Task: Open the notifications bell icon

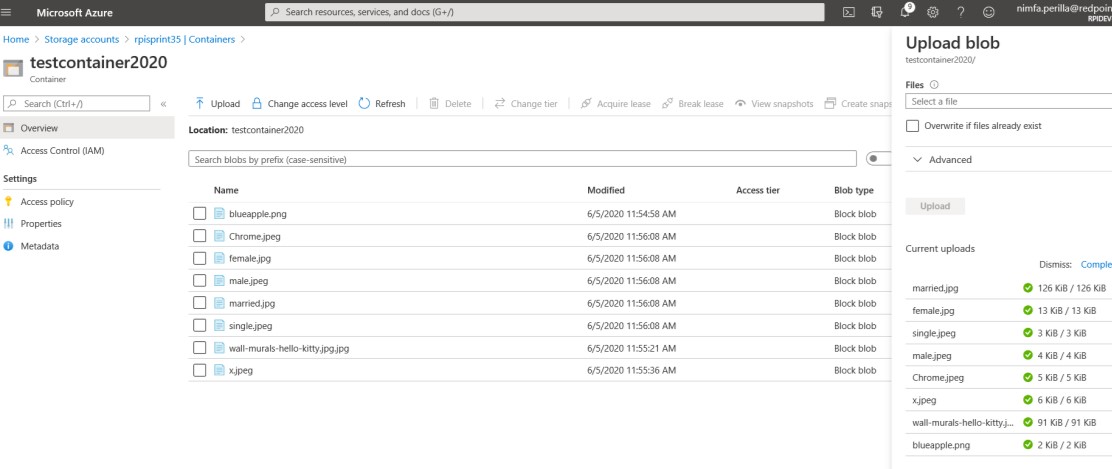Action: pyautogui.click(x=905, y=12)
